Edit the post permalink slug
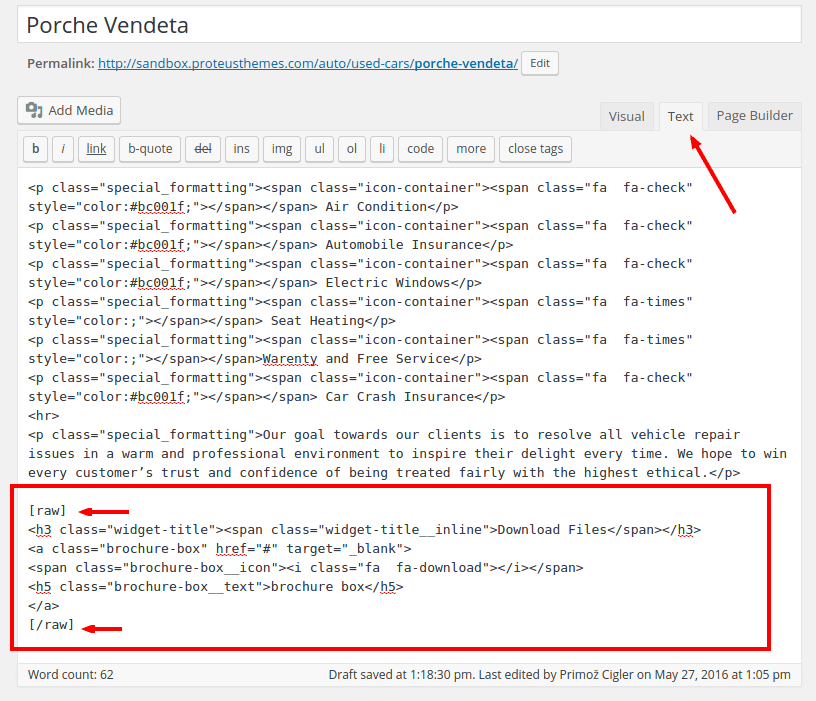This screenshot has height=701, width=816. pos(539,63)
